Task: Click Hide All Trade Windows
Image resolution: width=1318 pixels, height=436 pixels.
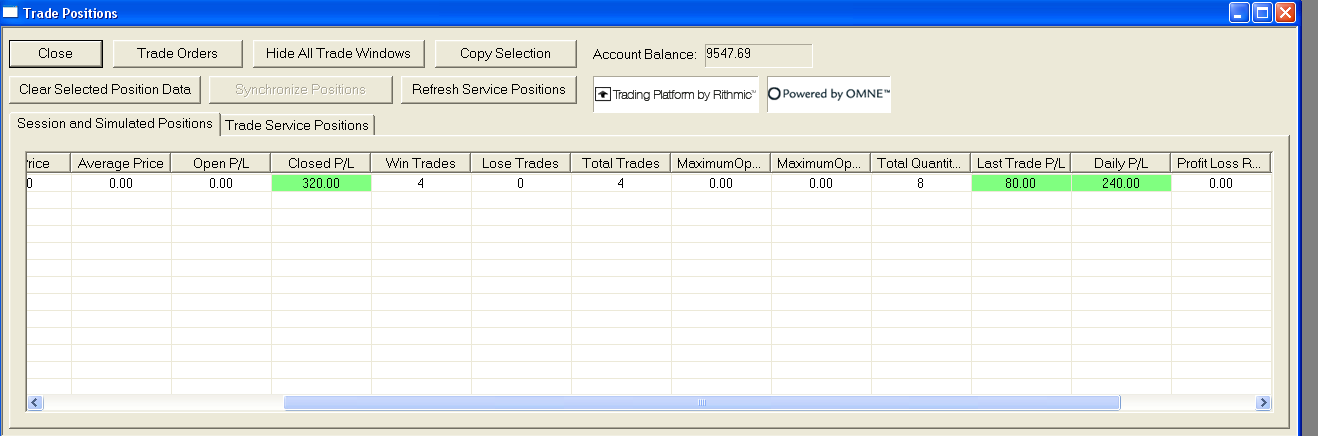Action: (x=338, y=53)
